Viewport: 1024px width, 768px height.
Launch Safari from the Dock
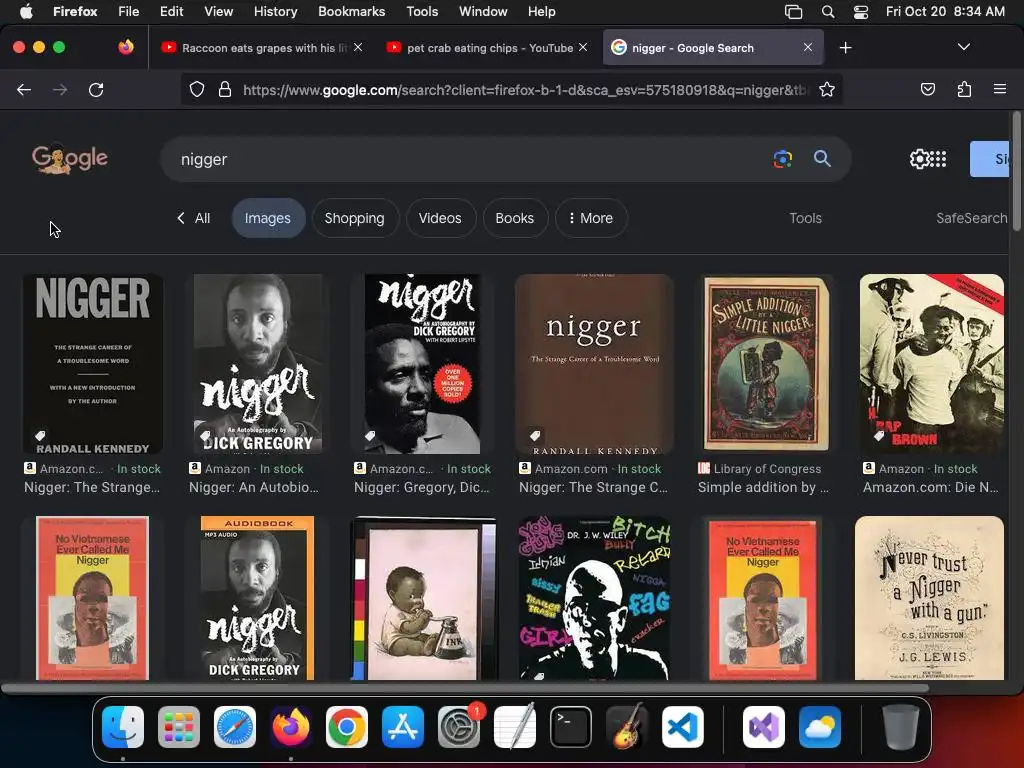235,727
